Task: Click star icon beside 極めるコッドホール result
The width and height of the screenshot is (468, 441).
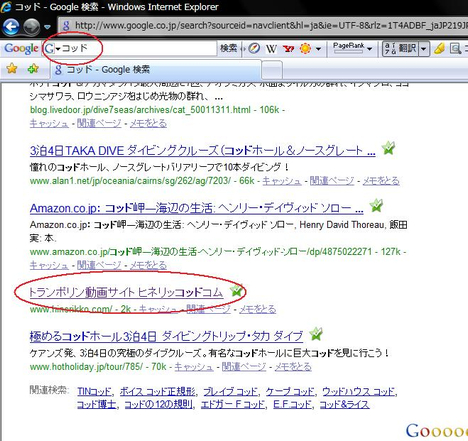Action: click(316, 334)
